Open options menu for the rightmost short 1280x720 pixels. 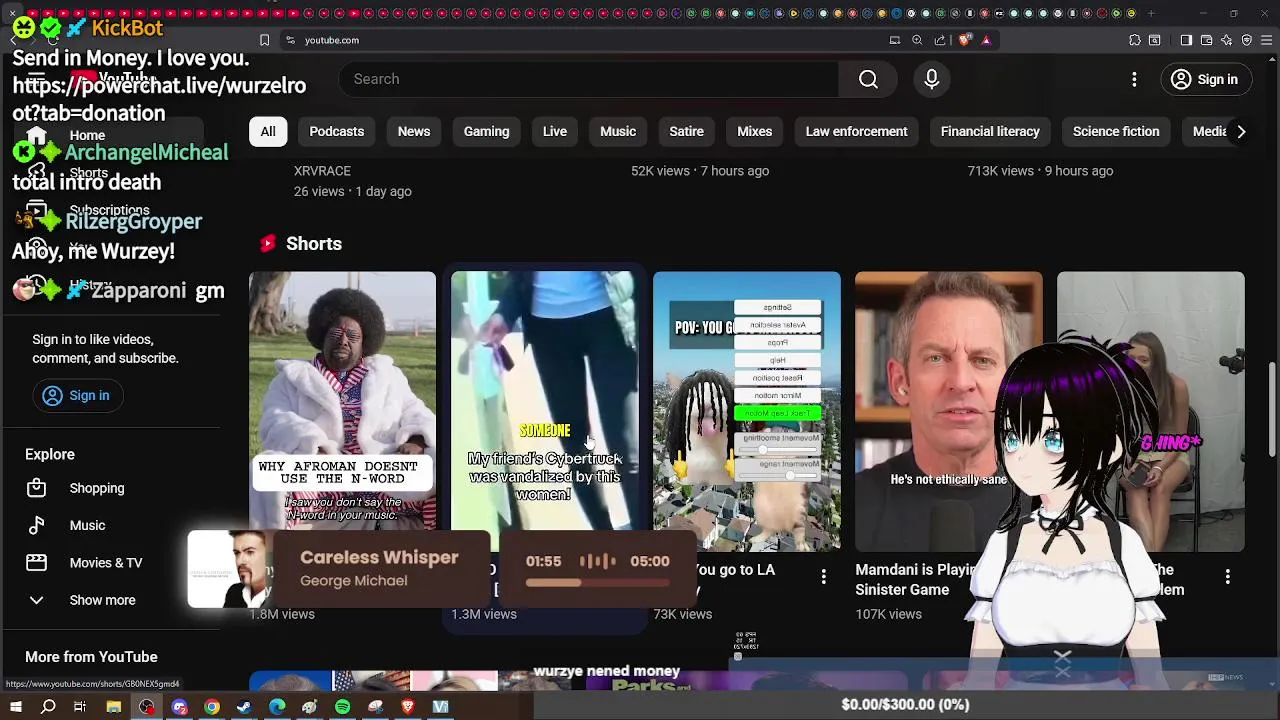tap(1227, 577)
